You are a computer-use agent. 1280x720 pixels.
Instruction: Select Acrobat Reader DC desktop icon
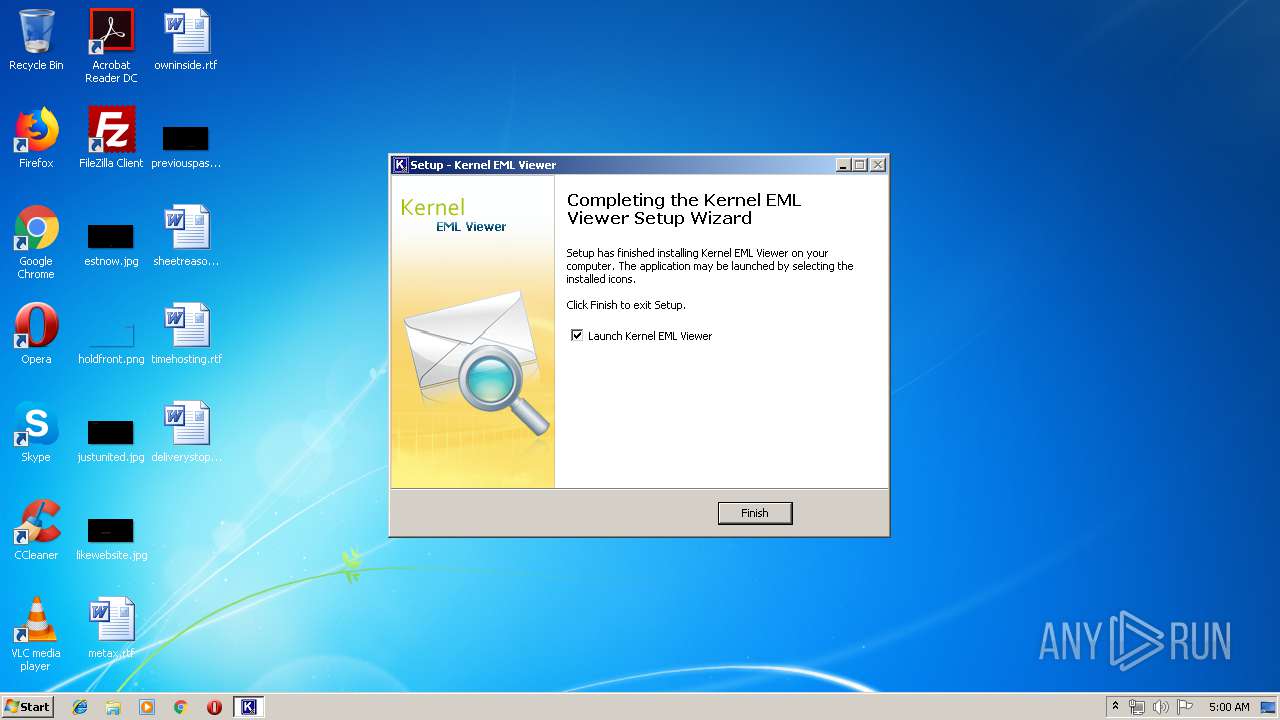[x=111, y=46]
